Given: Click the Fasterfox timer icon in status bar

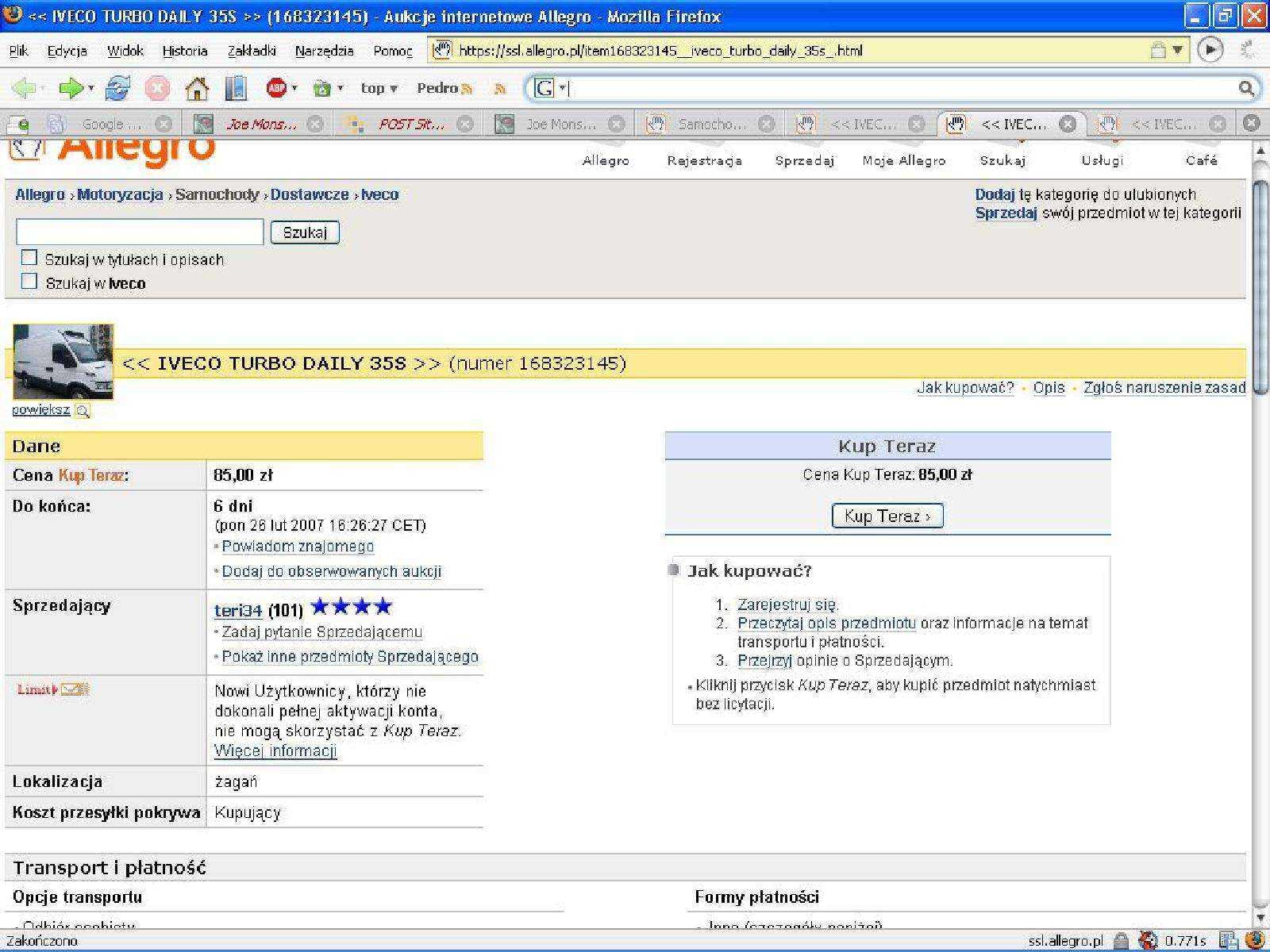Looking at the screenshot, I should point(1148,941).
